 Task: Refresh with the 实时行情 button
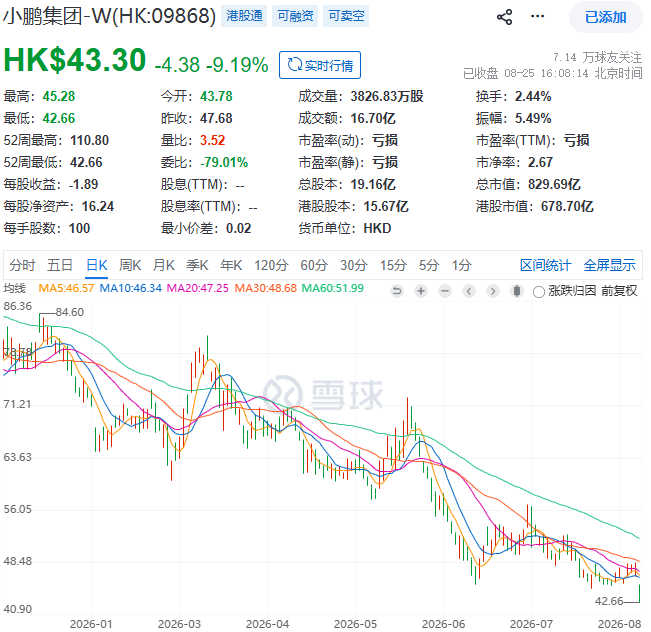(x=320, y=65)
